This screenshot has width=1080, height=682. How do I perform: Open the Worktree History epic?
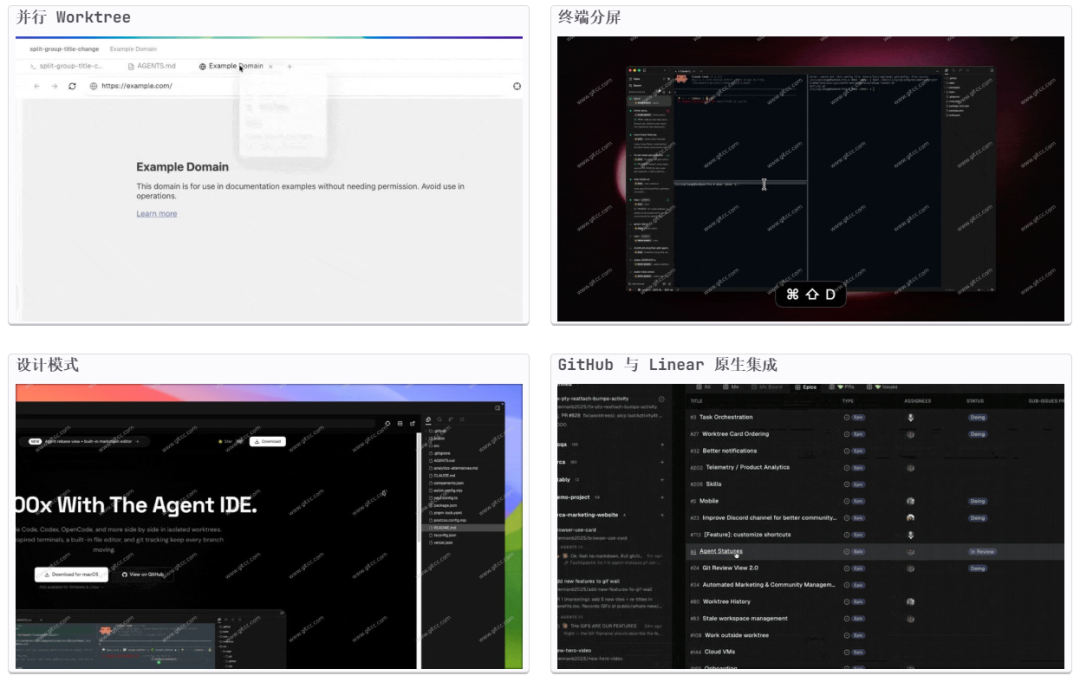[727, 601]
